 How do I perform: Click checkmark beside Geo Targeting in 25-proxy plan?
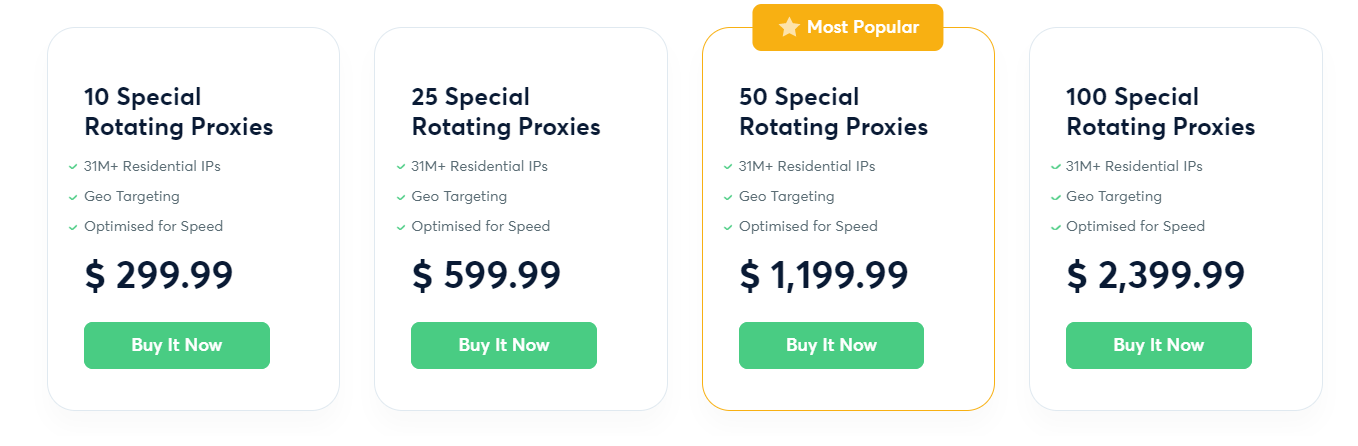click(x=400, y=197)
